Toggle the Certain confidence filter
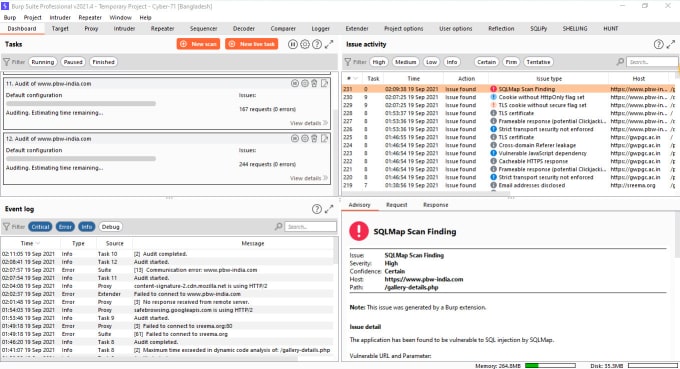Viewport: 680px width, 369px height. pyautogui.click(x=486, y=62)
